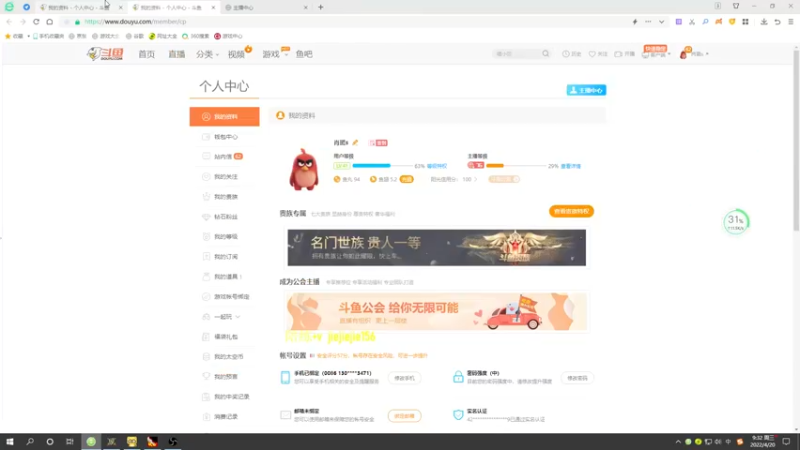The width and height of the screenshot is (800, 450).
Task: Go to the 直播 live section
Action: click(177, 54)
